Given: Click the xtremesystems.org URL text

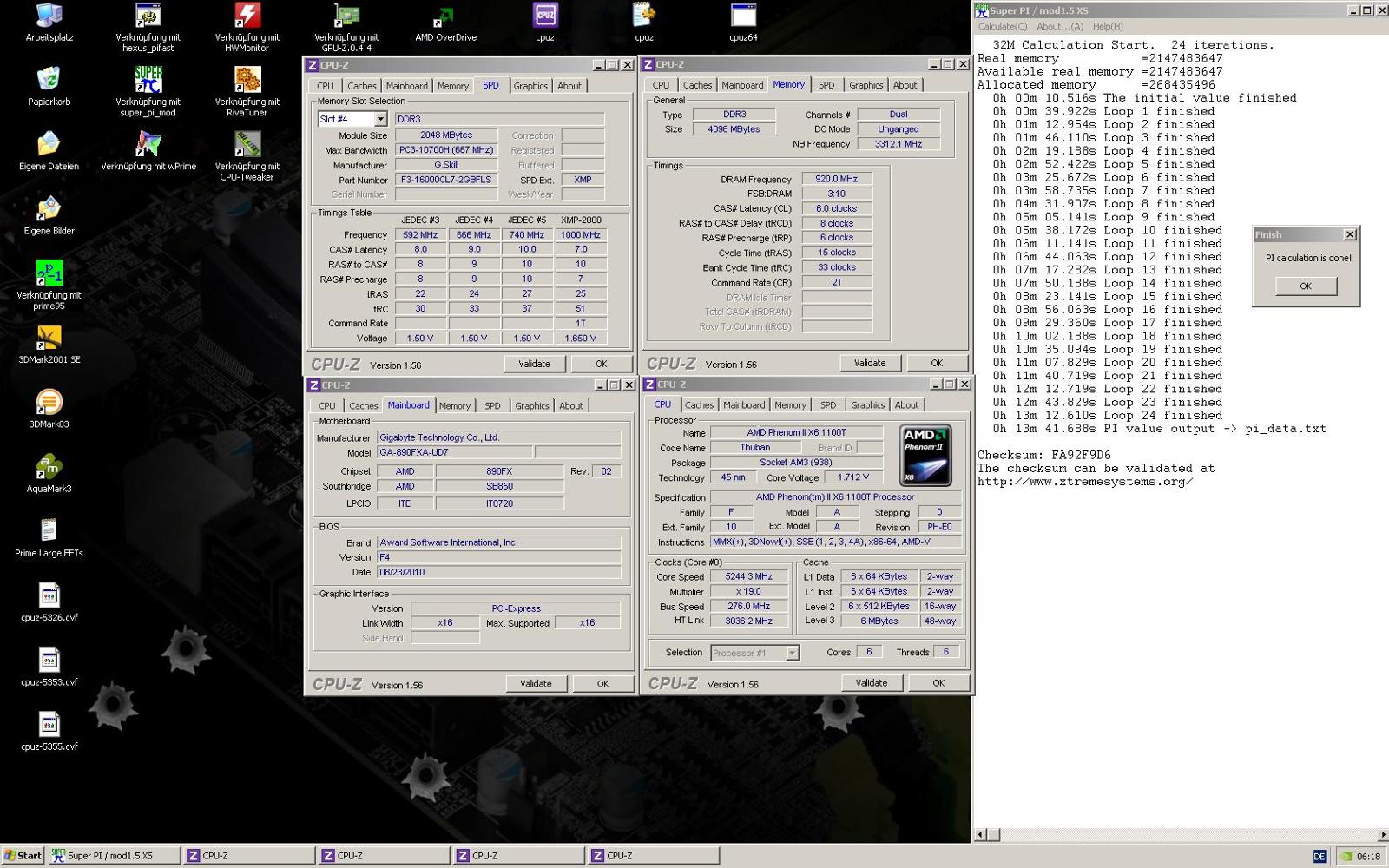Looking at the screenshot, I should [1085, 482].
